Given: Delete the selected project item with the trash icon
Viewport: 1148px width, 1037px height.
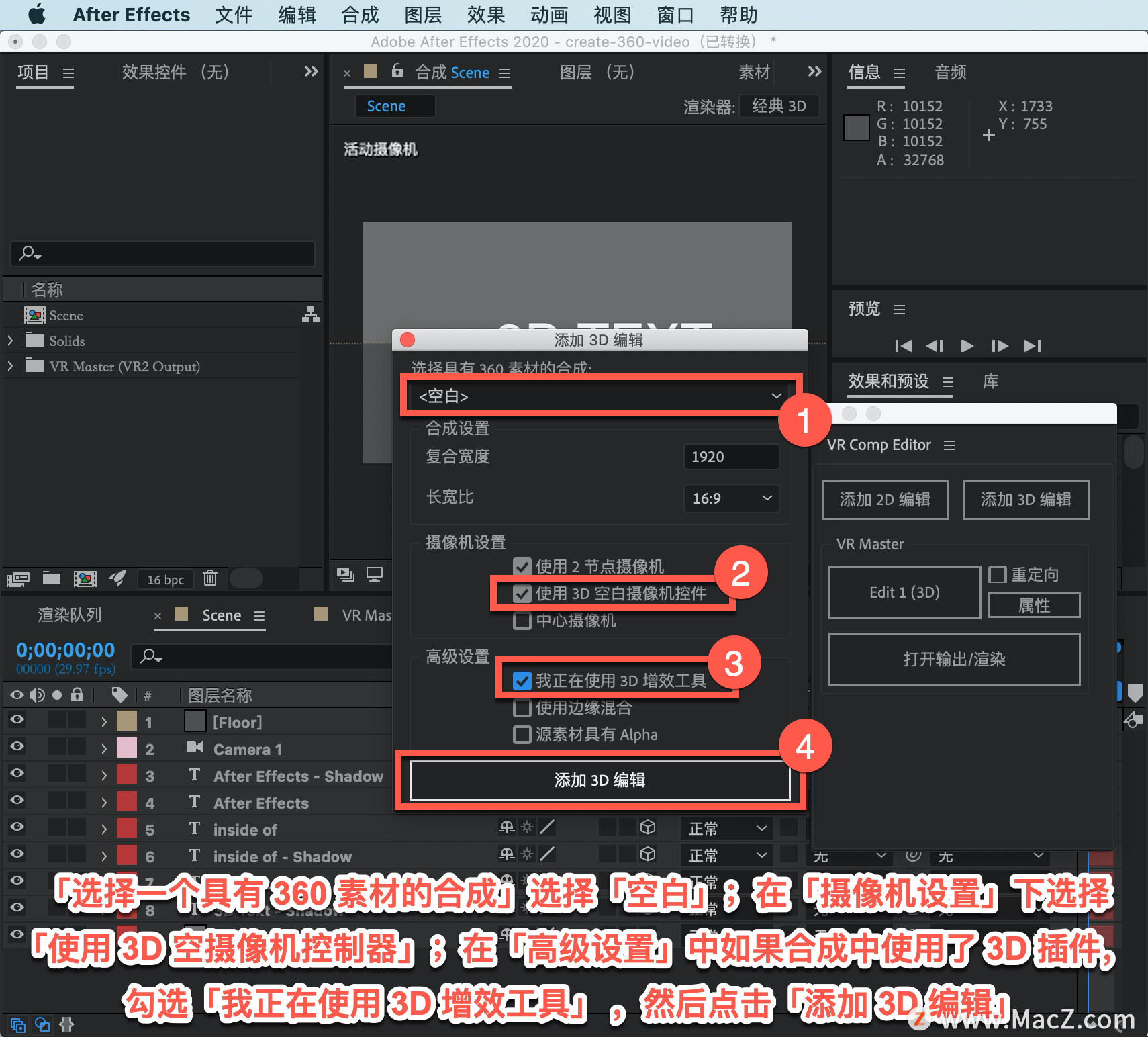Looking at the screenshot, I should [x=210, y=578].
